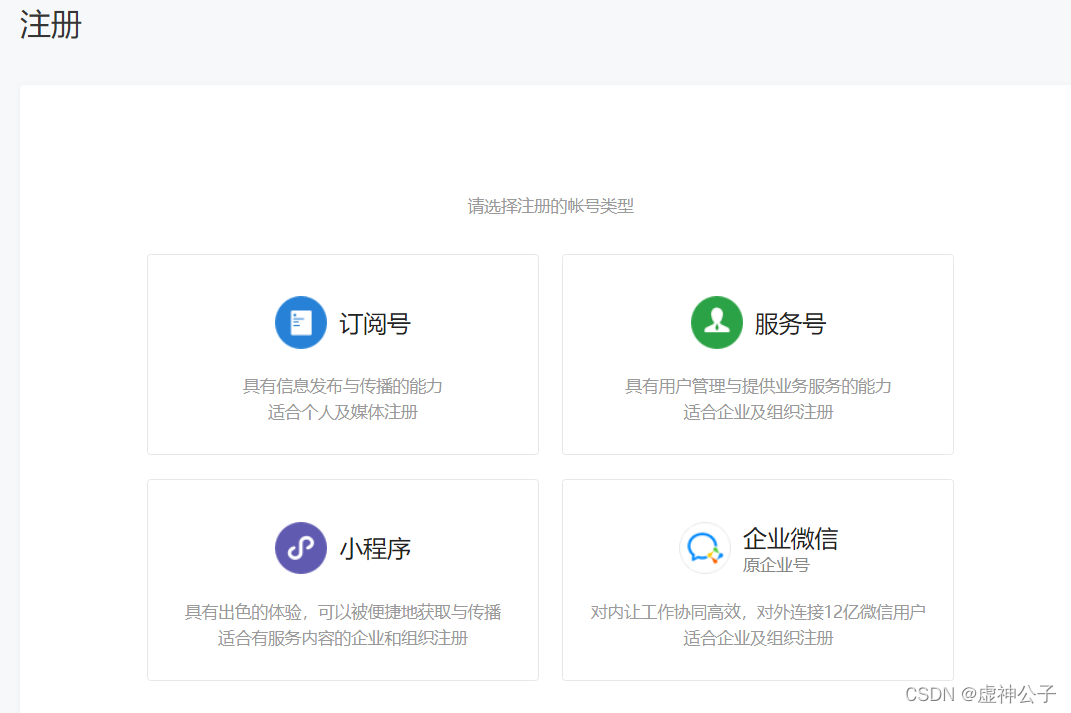
Task: Click 适合企业及组织注册 under 服务号
Action: (758, 413)
